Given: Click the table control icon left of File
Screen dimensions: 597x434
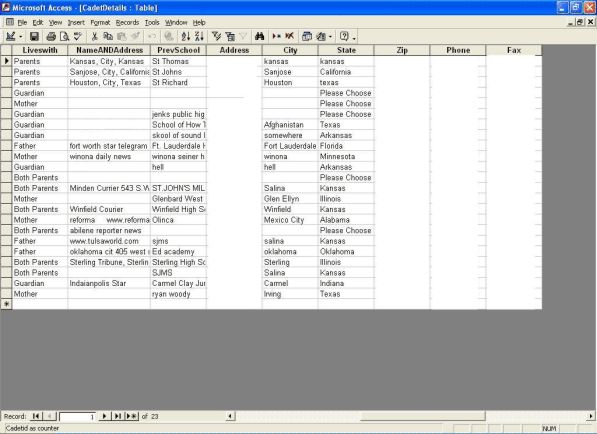Looking at the screenshot, I should pos(10,22).
